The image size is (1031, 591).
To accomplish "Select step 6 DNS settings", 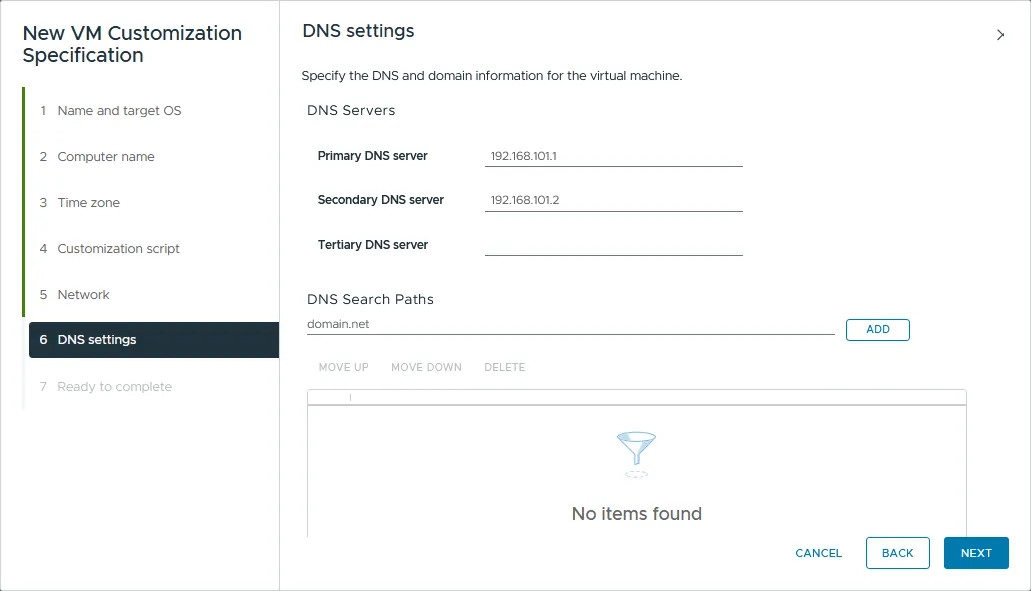I will point(154,340).
